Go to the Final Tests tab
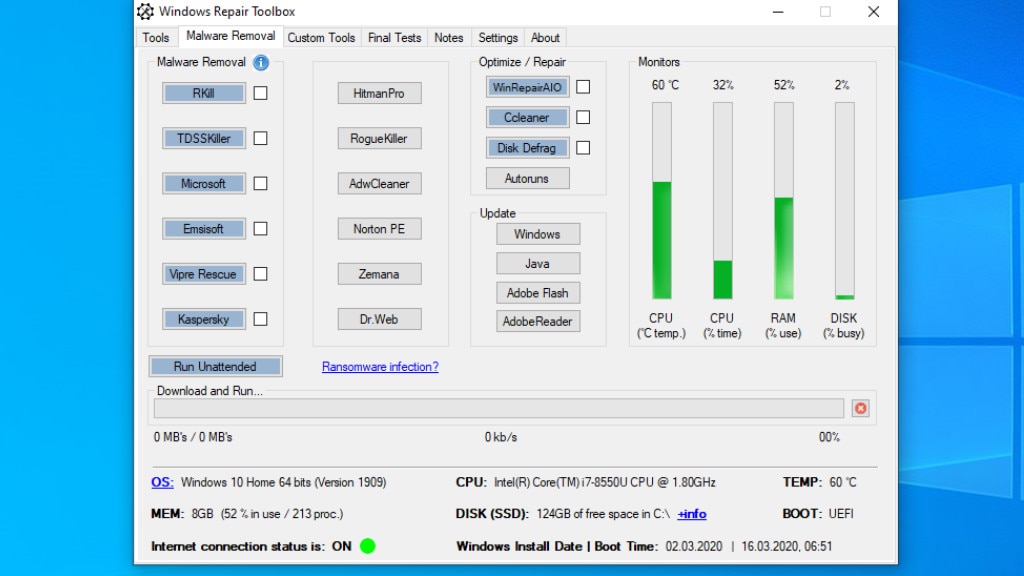This screenshot has height=576, width=1024. pyautogui.click(x=394, y=38)
